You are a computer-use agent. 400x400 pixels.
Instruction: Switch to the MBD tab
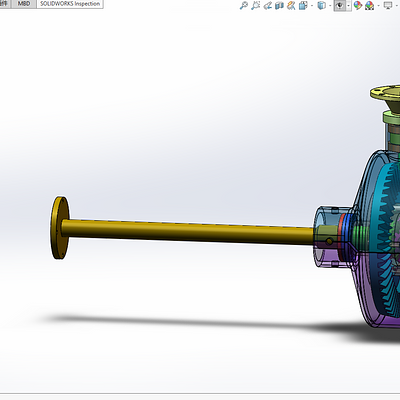pyautogui.click(x=24, y=4)
